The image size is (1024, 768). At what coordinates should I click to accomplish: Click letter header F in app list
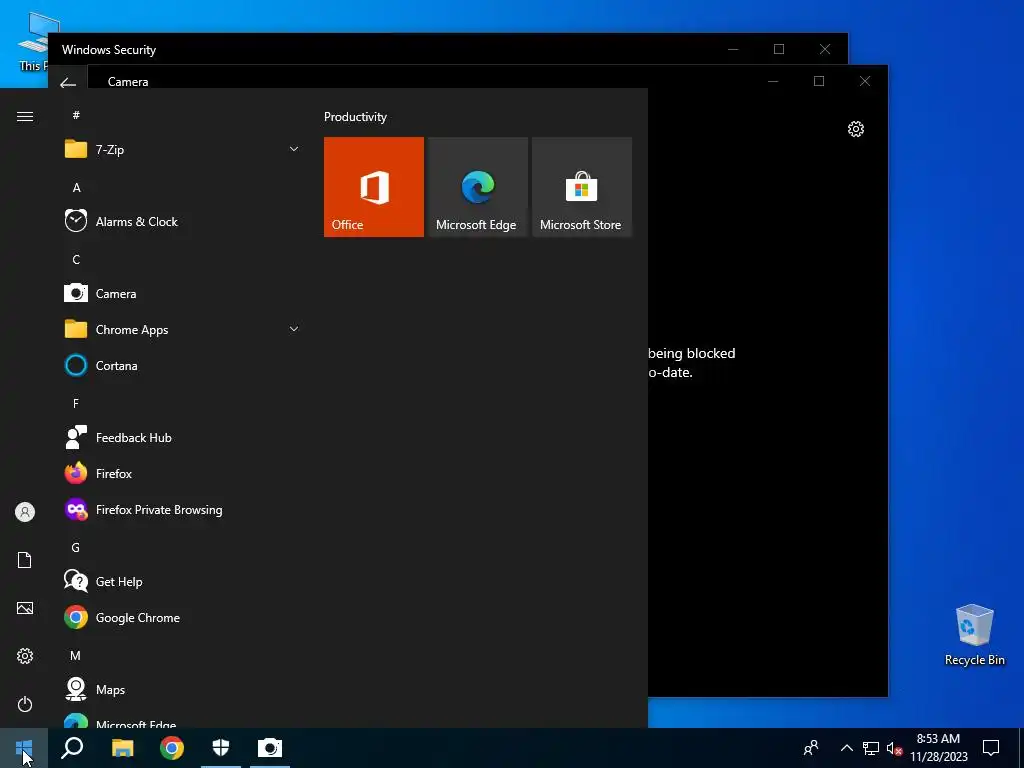76,404
